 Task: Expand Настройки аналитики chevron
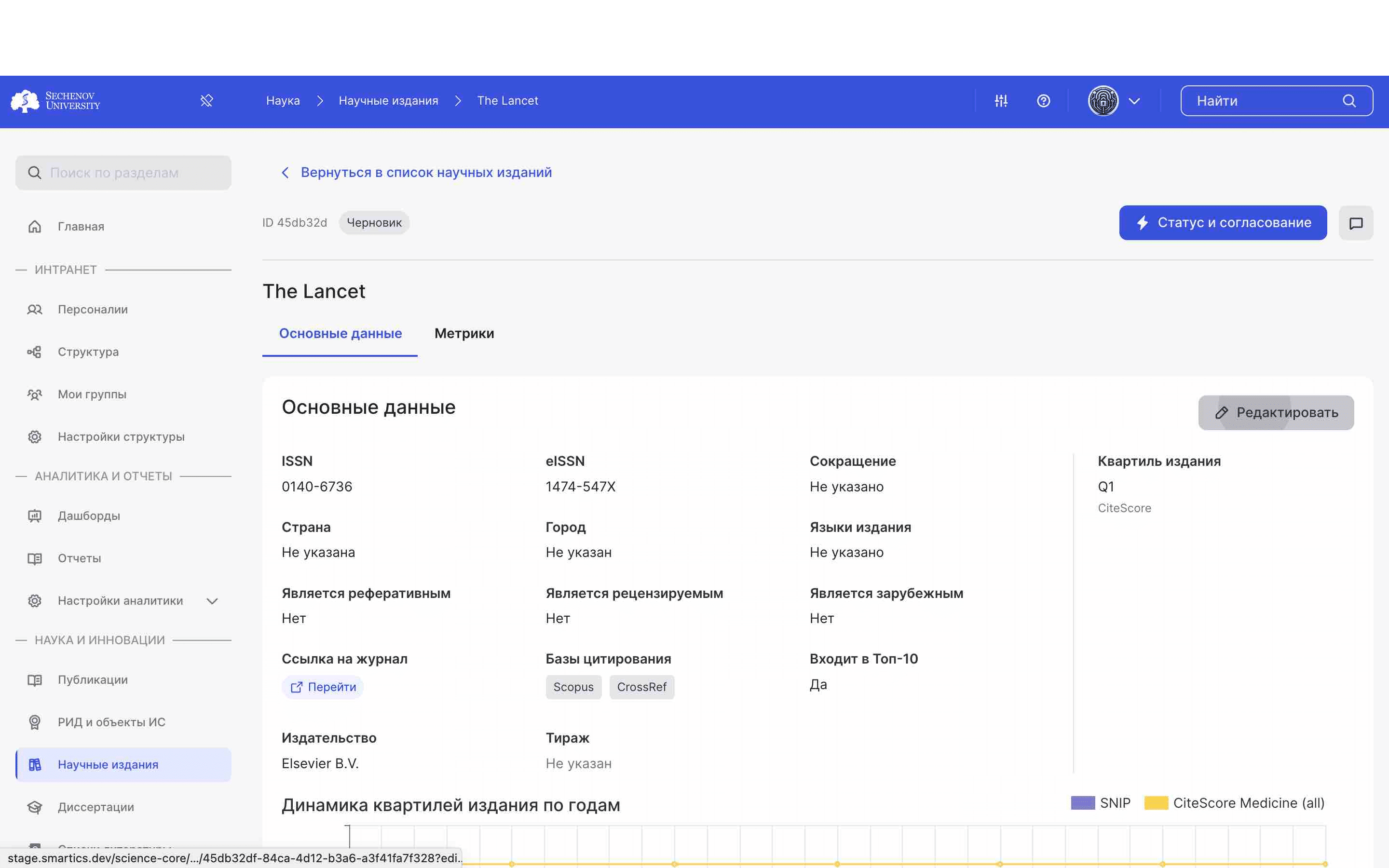click(x=212, y=601)
